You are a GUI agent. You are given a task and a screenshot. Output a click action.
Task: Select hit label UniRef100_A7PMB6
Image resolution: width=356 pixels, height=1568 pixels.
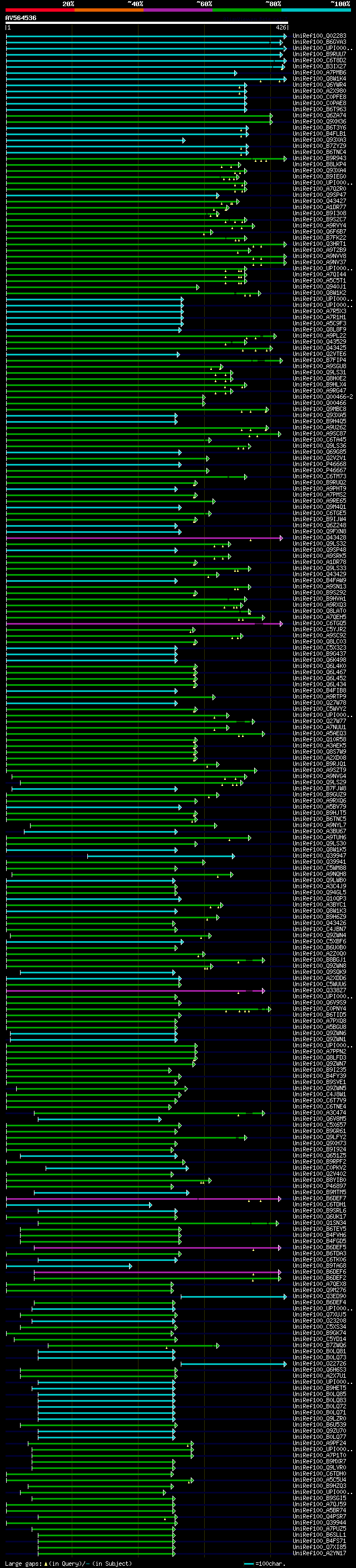tap(319, 72)
